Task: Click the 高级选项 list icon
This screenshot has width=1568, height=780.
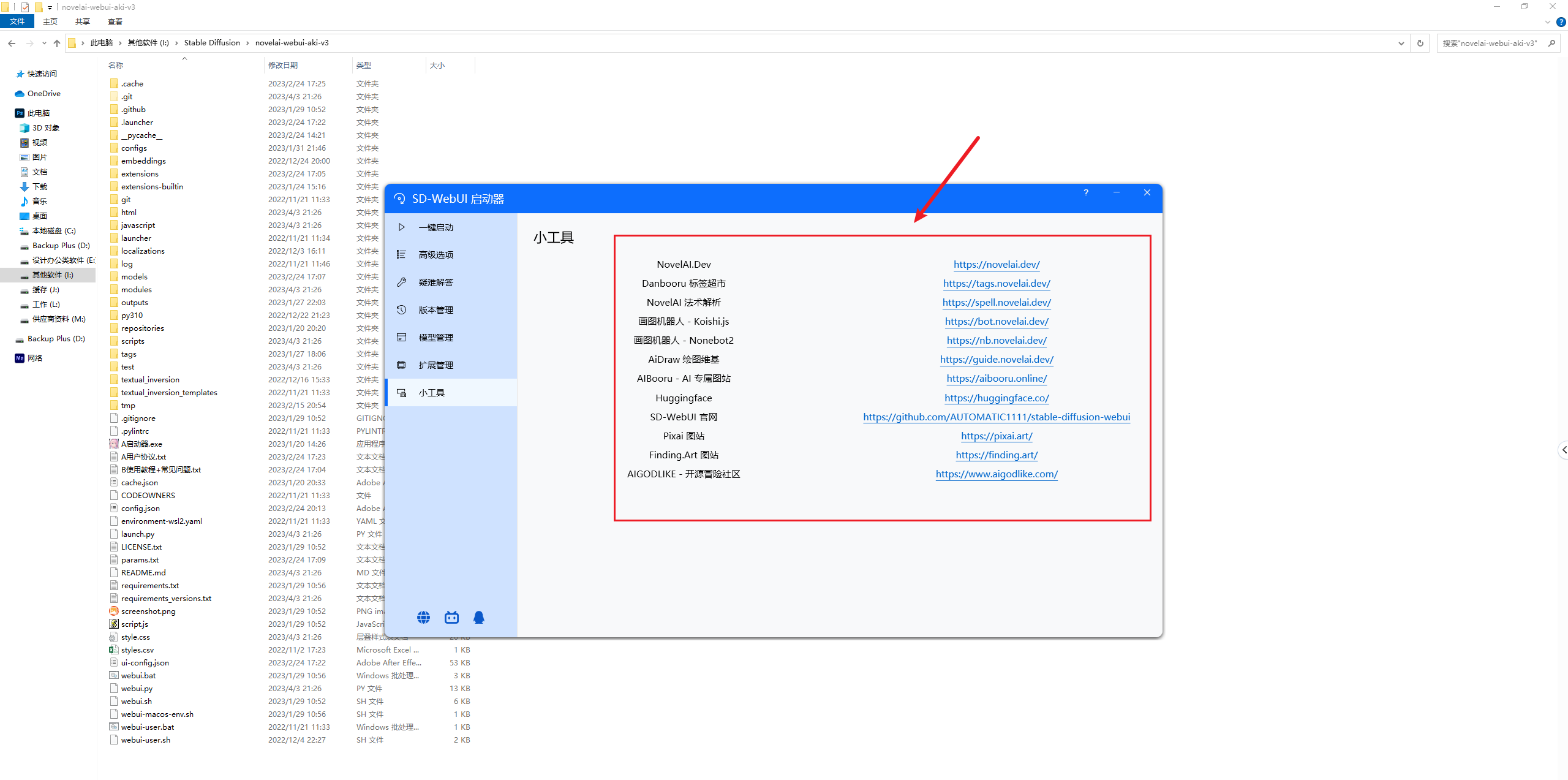Action: (401, 254)
